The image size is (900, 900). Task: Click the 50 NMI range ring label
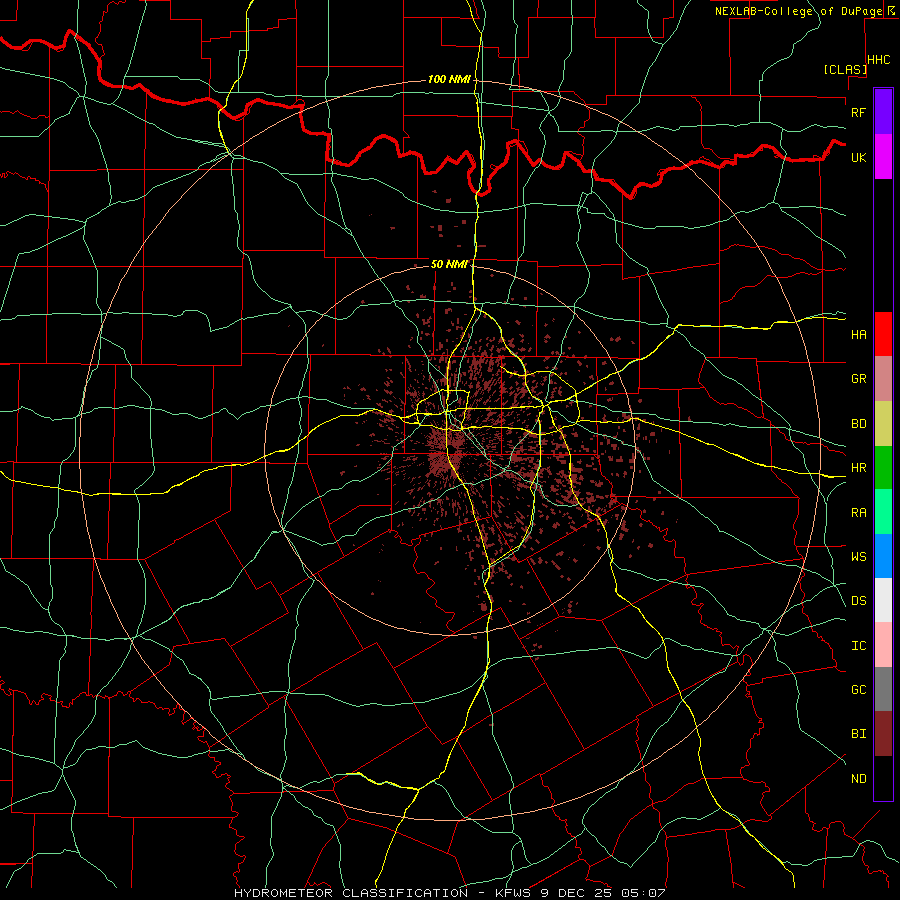point(449,264)
